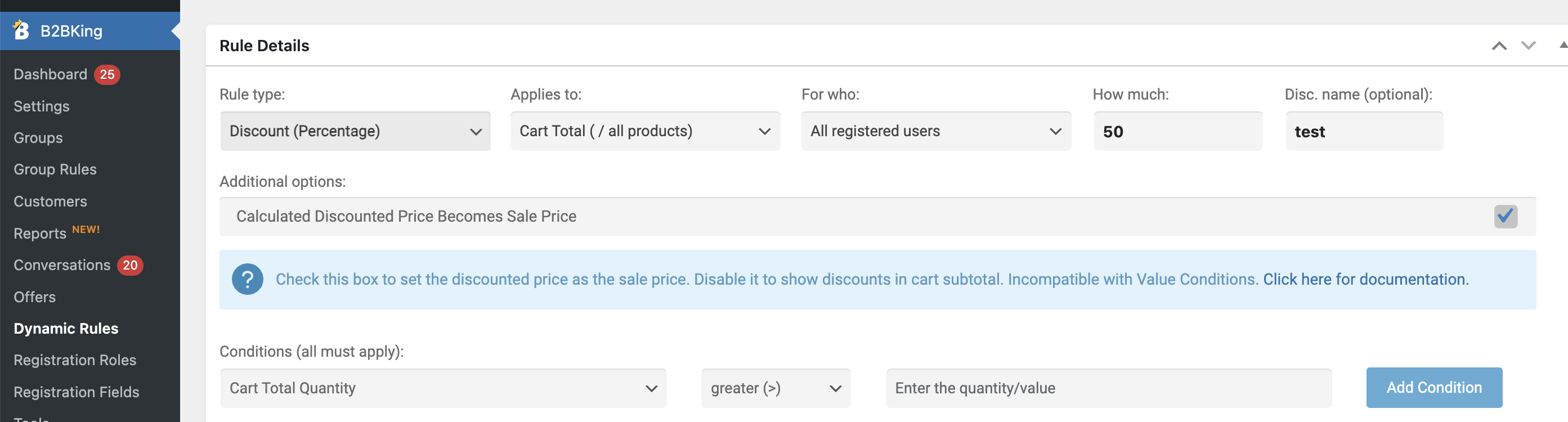
Task: Open Conversations in the sidebar
Action: tap(62, 265)
